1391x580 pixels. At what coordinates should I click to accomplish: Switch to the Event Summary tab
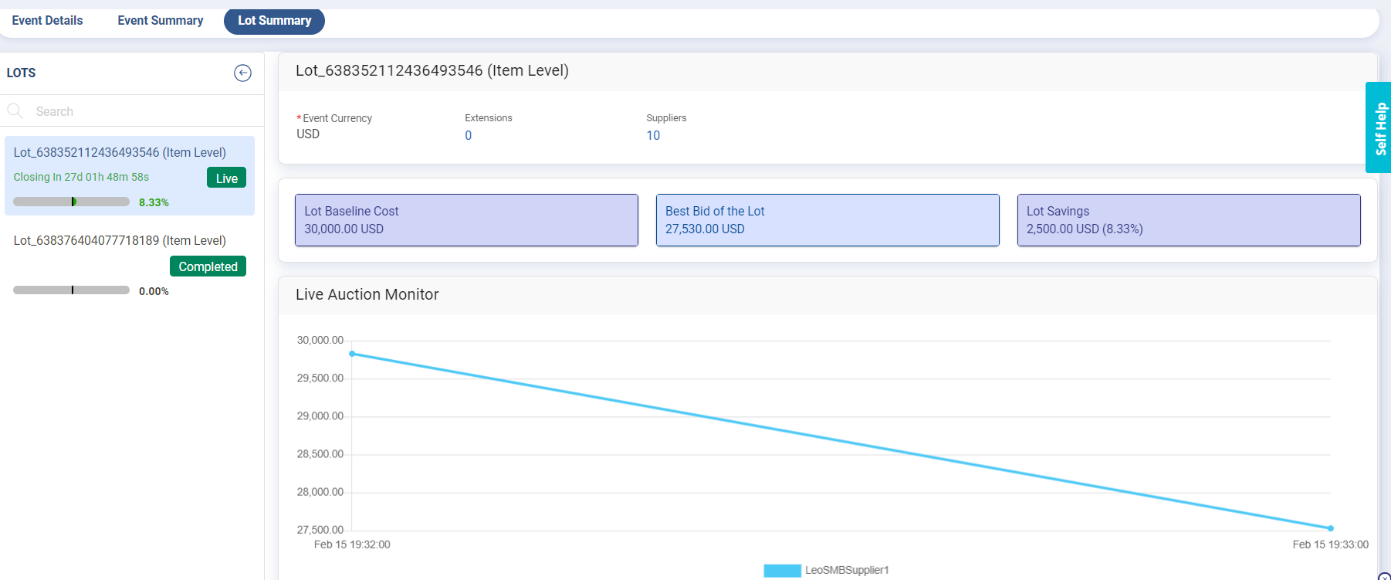click(x=160, y=20)
